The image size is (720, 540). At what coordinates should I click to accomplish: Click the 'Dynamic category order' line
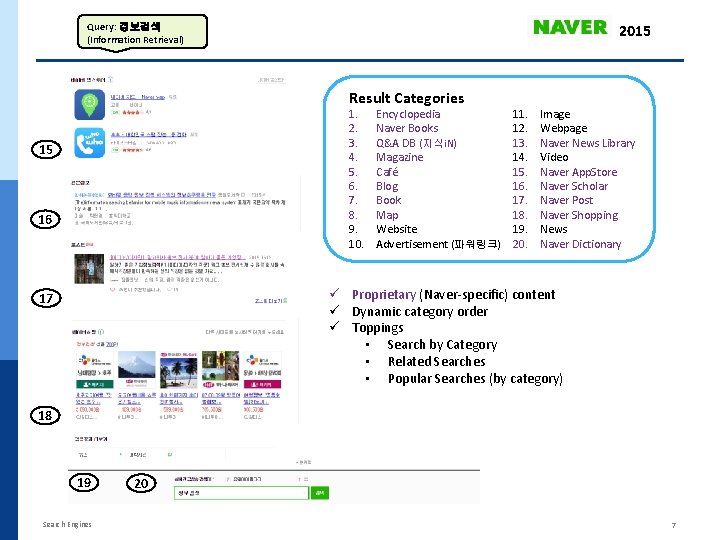coord(420,311)
